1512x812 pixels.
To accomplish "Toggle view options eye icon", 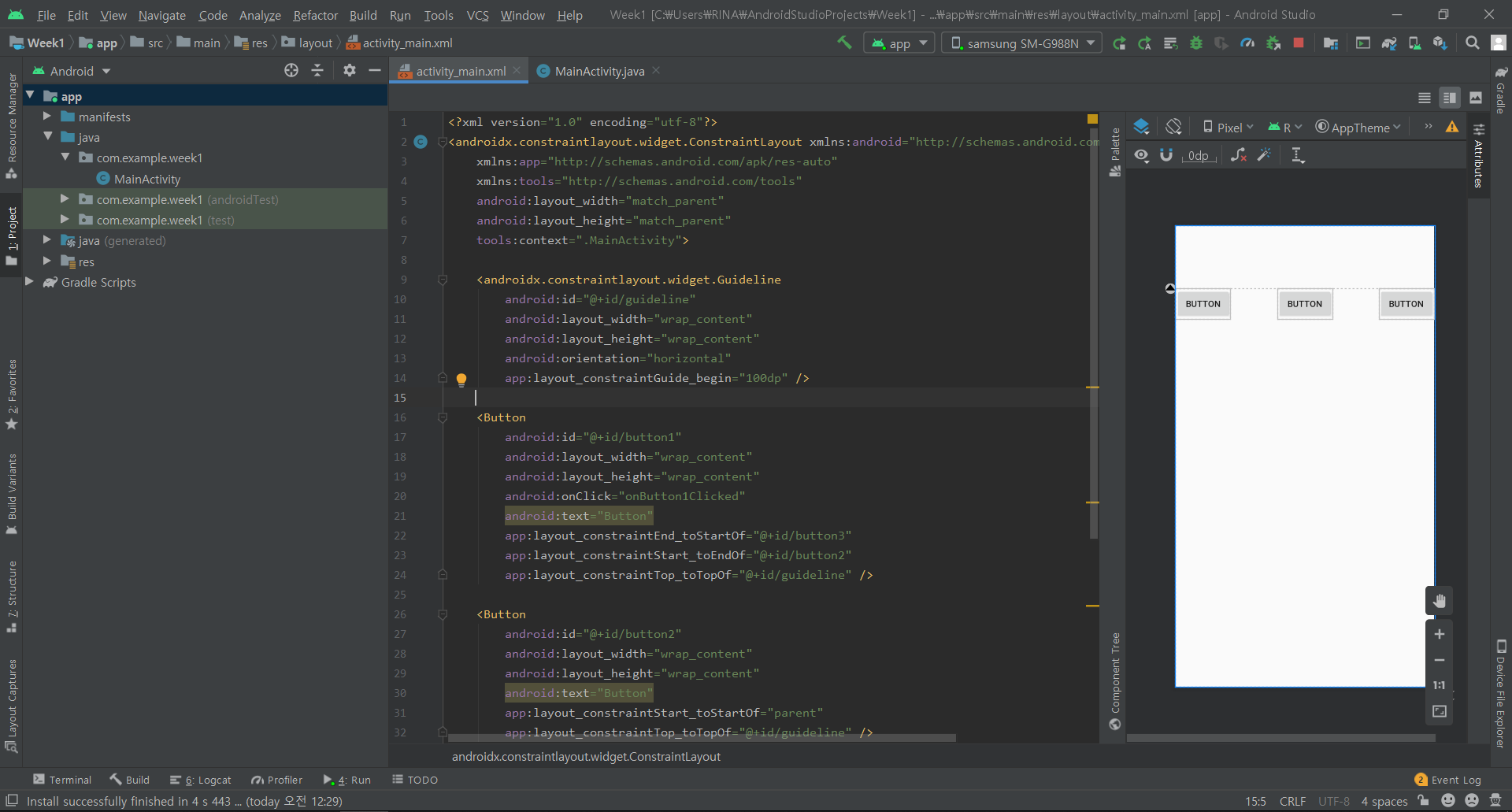I will click(1141, 155).
